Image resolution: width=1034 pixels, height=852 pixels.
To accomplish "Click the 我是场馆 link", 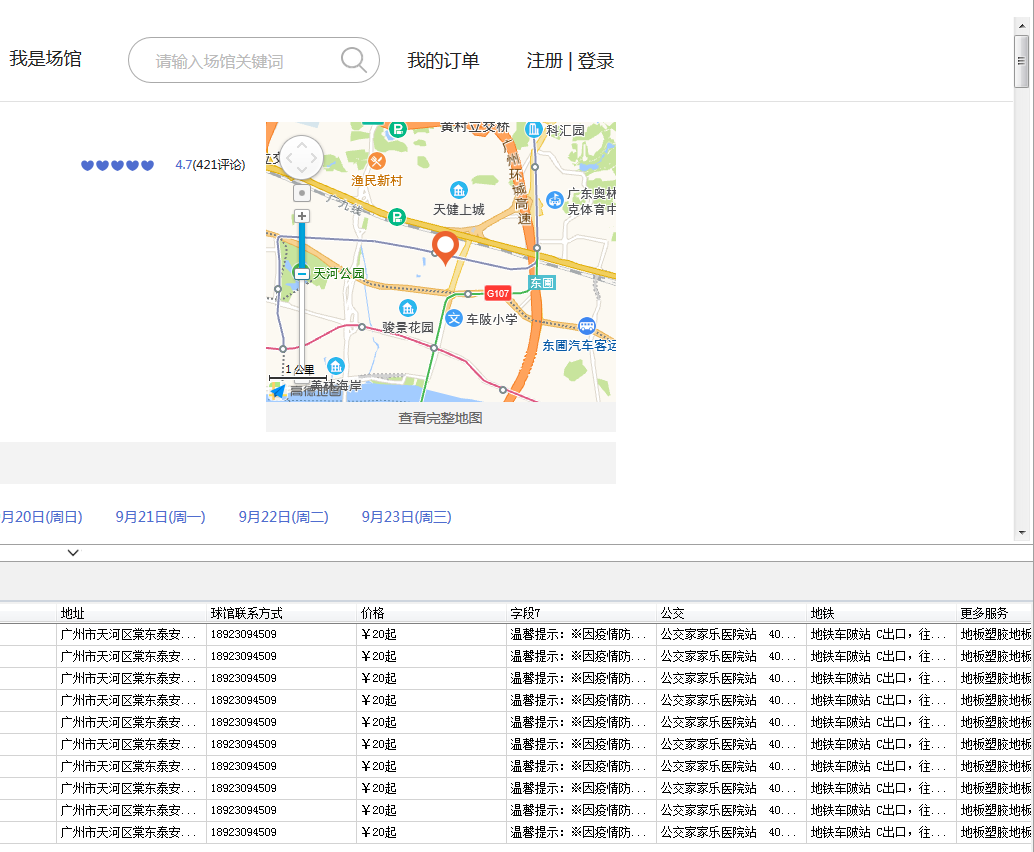I will point(46,59).
